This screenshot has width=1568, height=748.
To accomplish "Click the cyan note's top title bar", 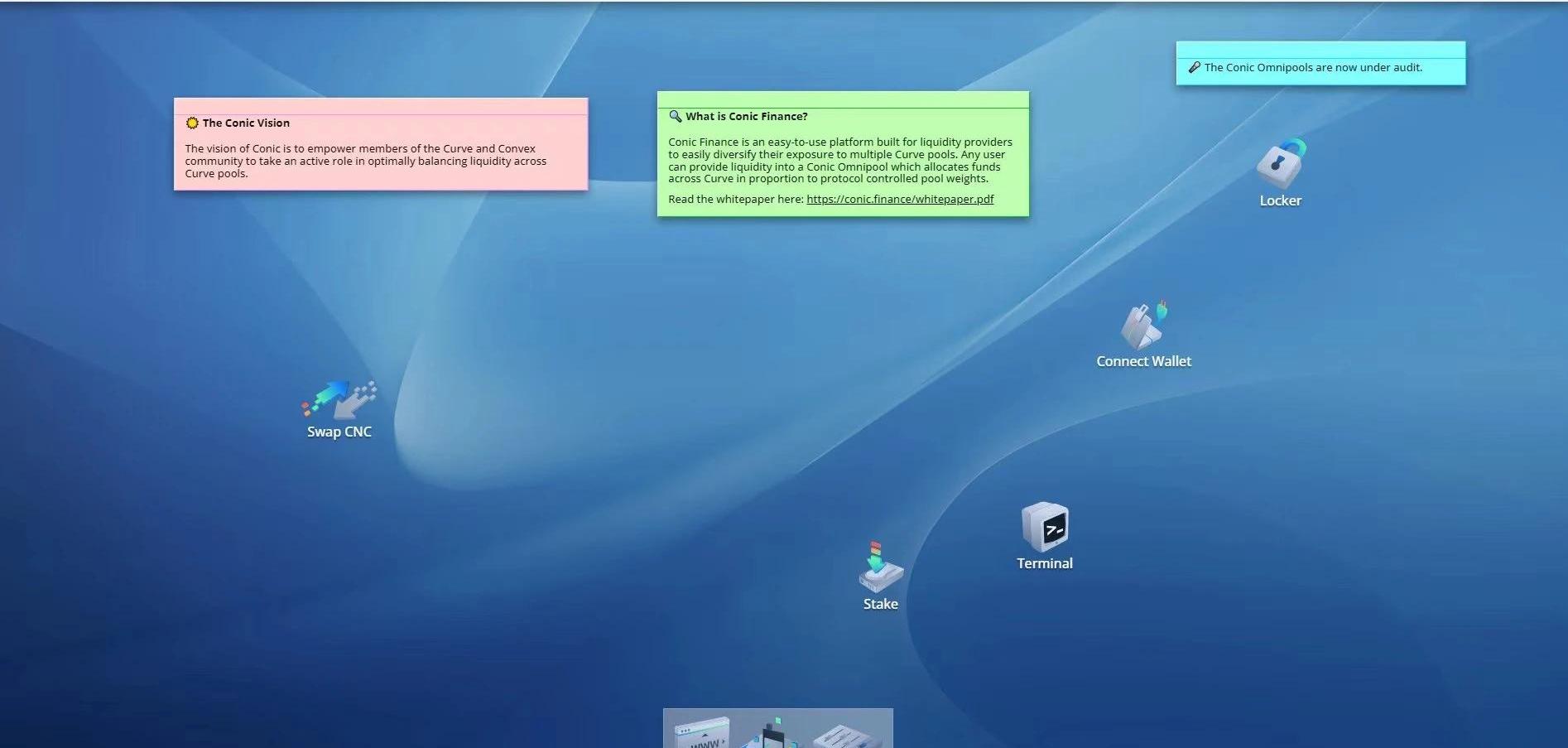I will point(1320,50).
